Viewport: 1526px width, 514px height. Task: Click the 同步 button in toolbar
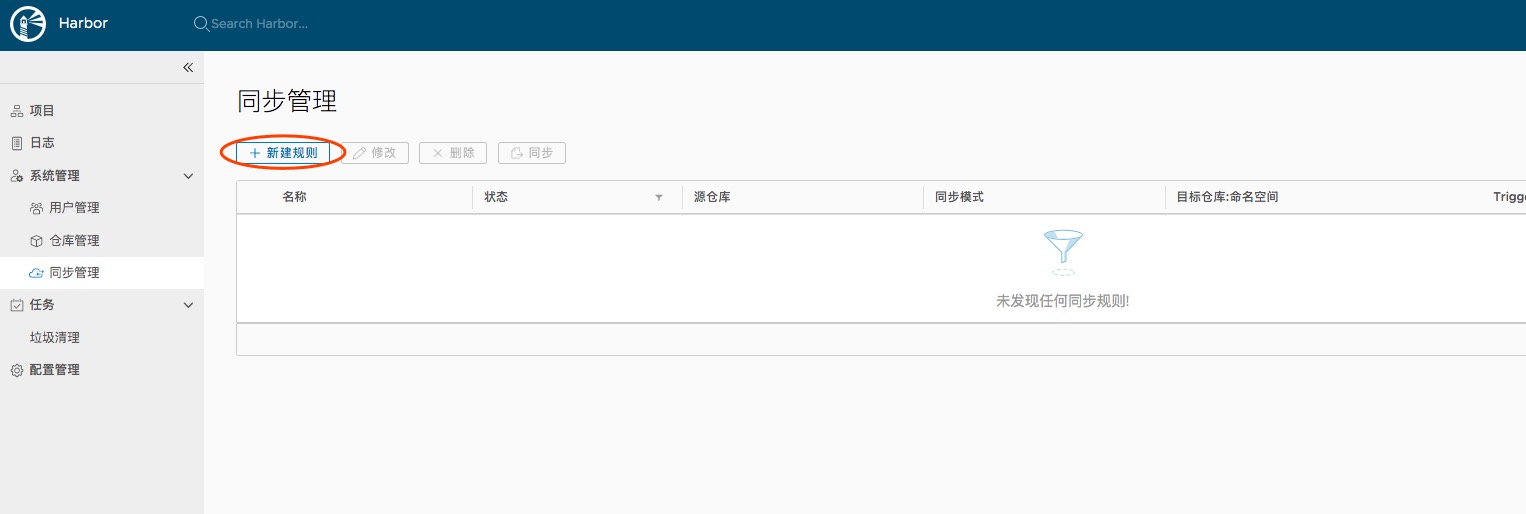(531, 153)
